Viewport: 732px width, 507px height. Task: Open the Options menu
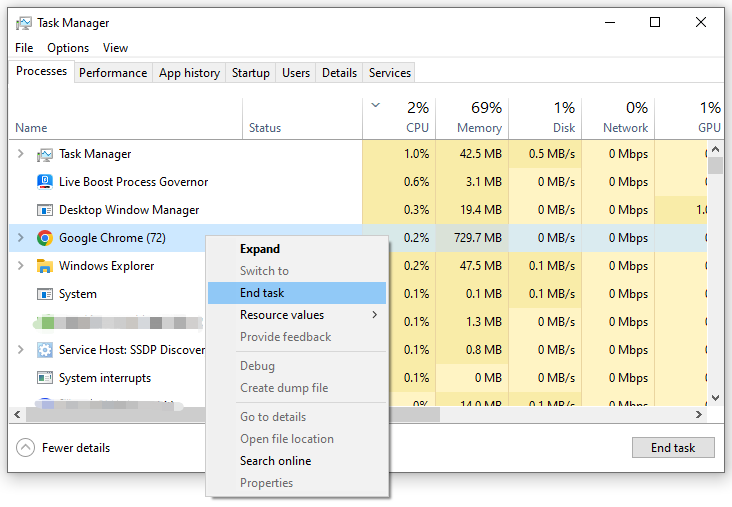(x=68, y=48)
